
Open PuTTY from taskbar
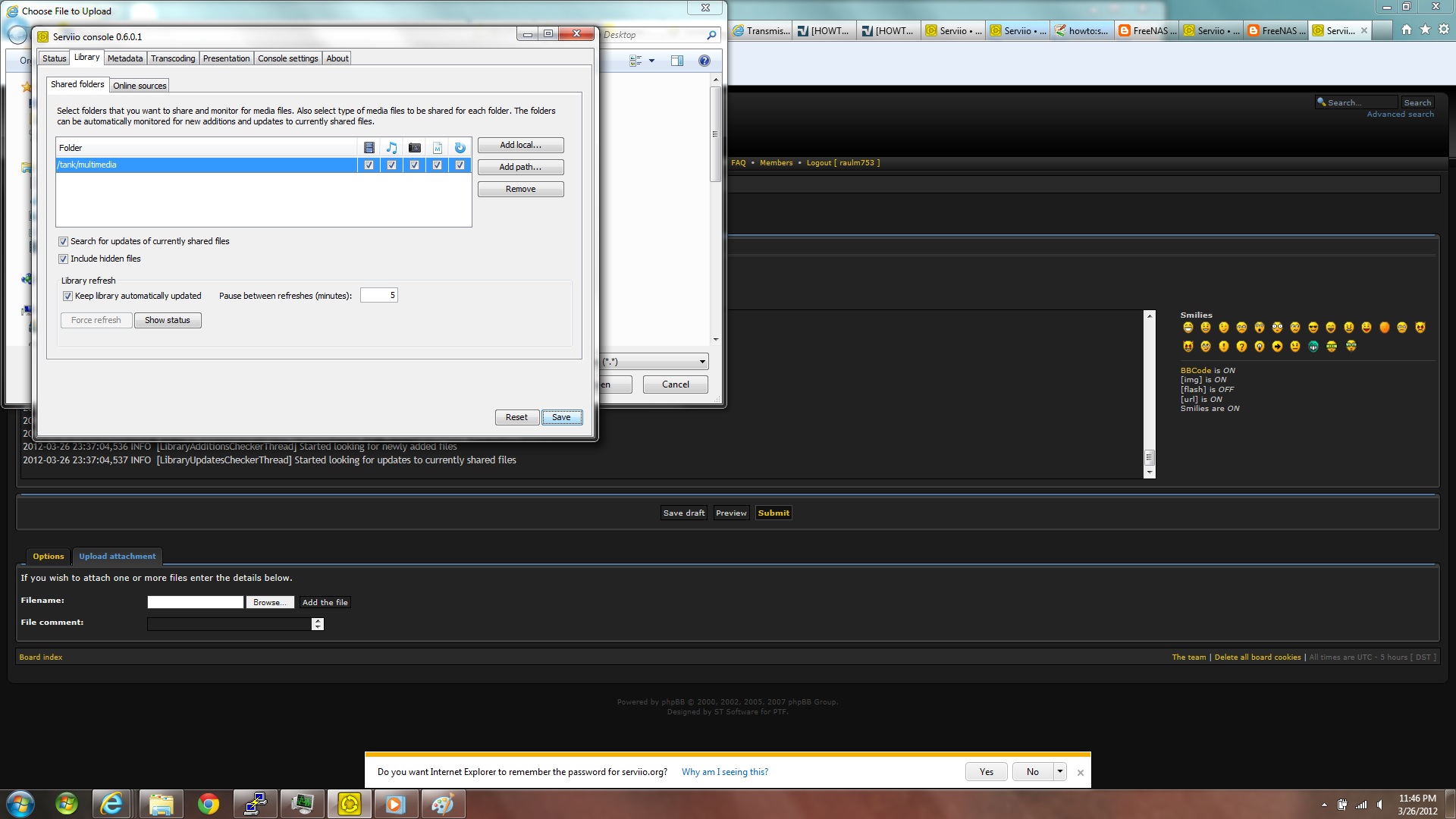coord(256,804)
